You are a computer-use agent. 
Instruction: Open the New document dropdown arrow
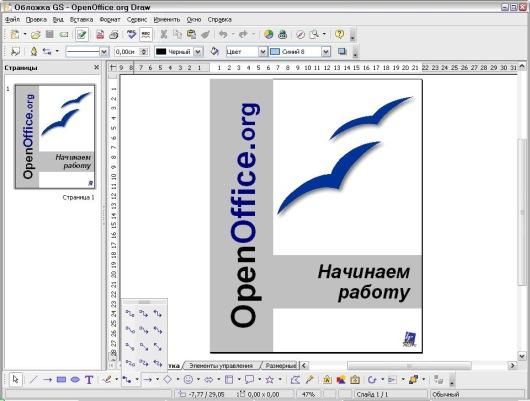coord(25,34)
